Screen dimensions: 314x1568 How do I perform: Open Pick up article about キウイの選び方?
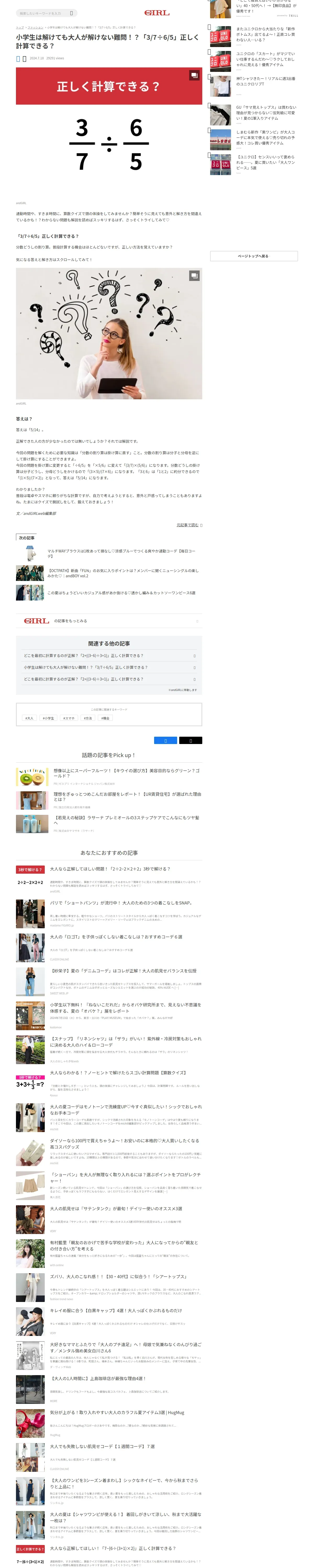coord(126,773)
